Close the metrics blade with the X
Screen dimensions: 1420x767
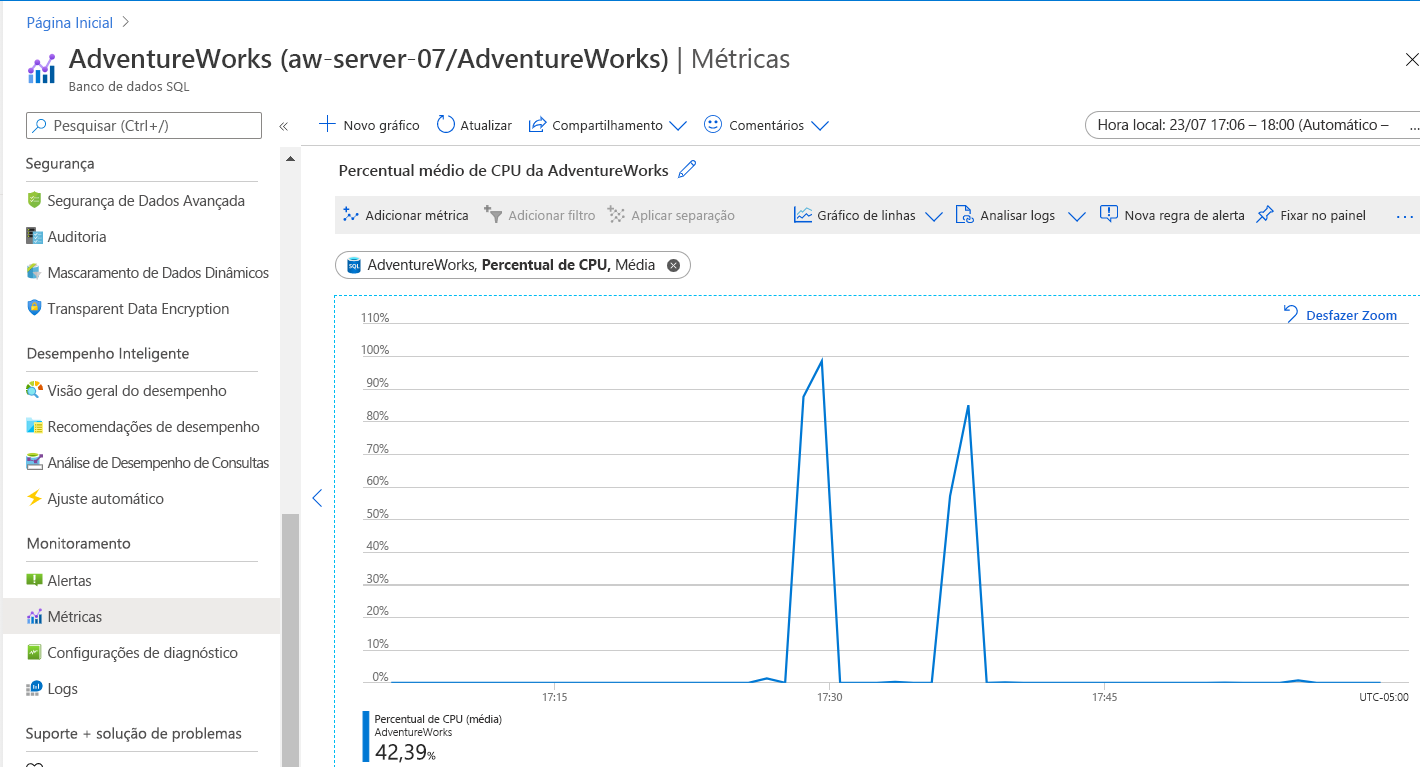pyautogui.click(x=1411, y=60)
